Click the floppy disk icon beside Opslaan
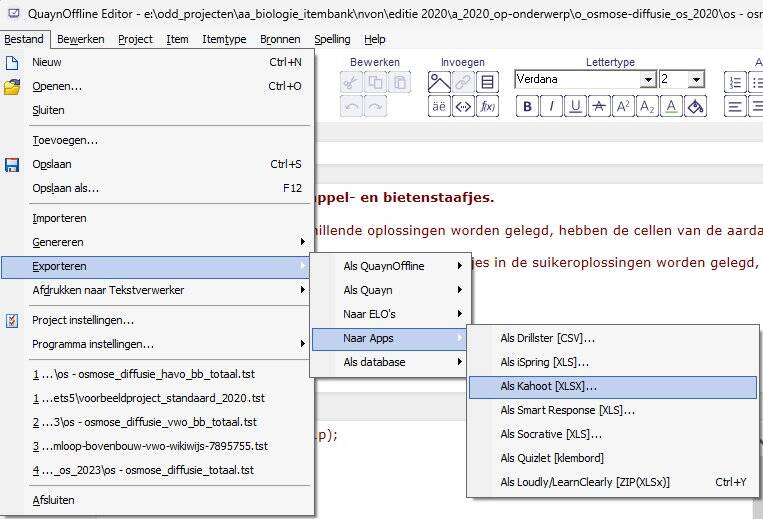This screenshot has height=519, width=763. (x=12, y=165)
